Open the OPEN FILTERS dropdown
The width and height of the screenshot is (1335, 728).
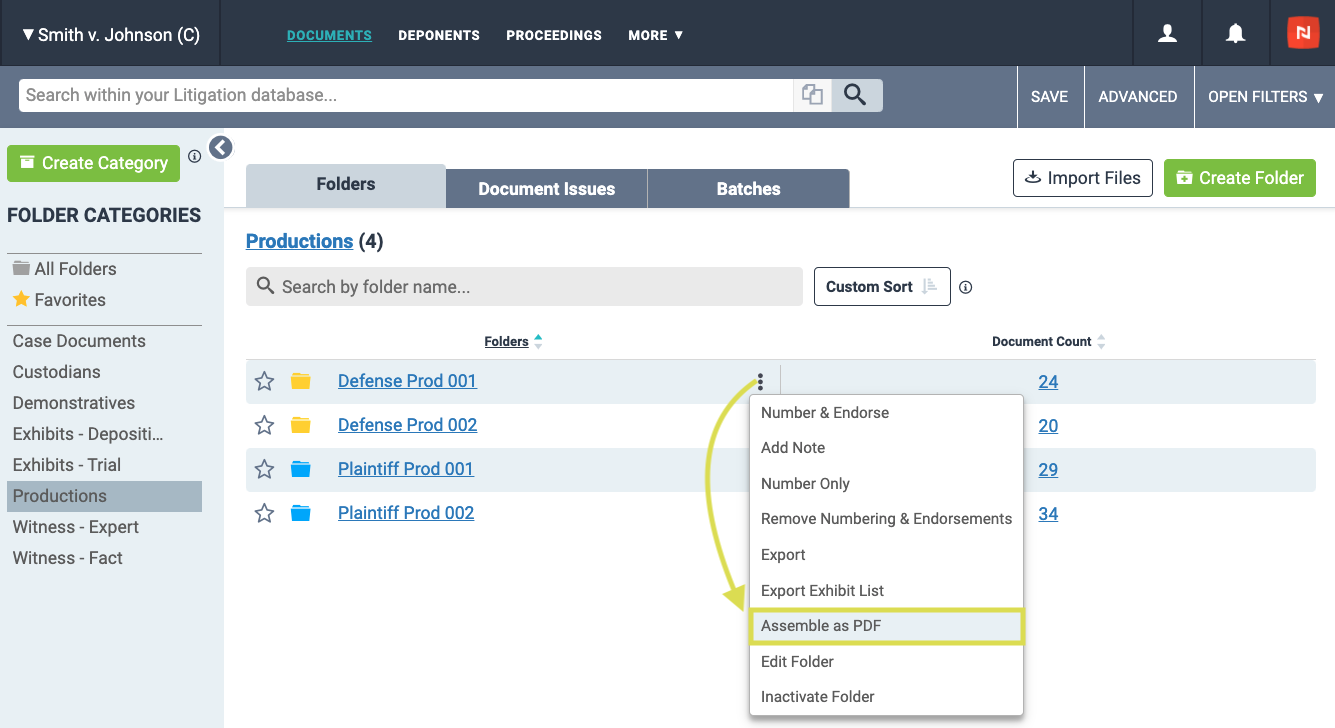click(1265, 97)
